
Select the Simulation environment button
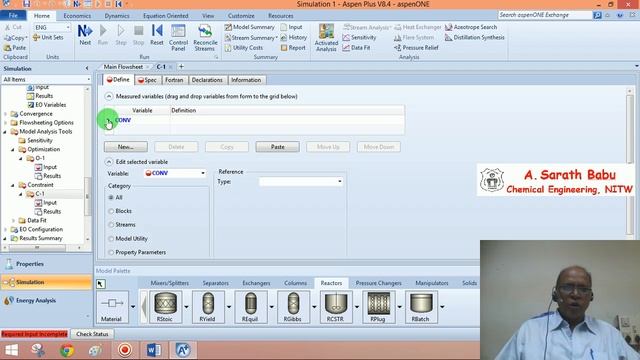click(x=47, y=282)
